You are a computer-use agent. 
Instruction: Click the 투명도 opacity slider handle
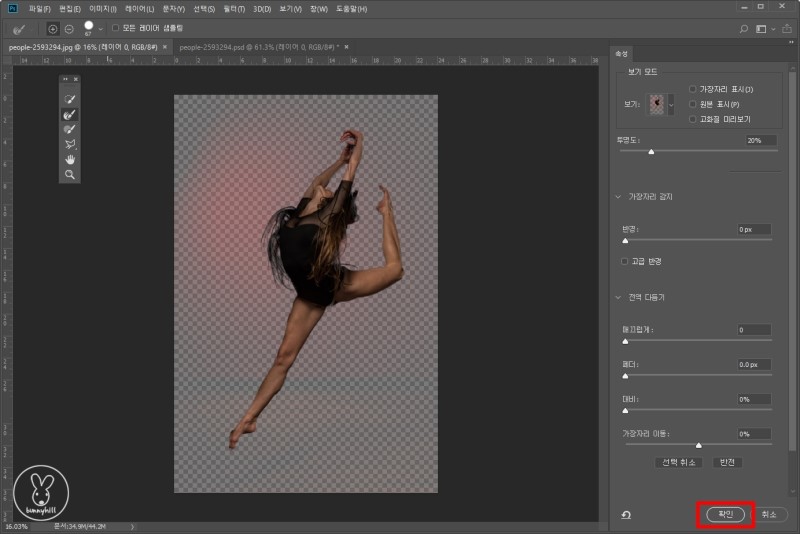(x=651, y=152)
